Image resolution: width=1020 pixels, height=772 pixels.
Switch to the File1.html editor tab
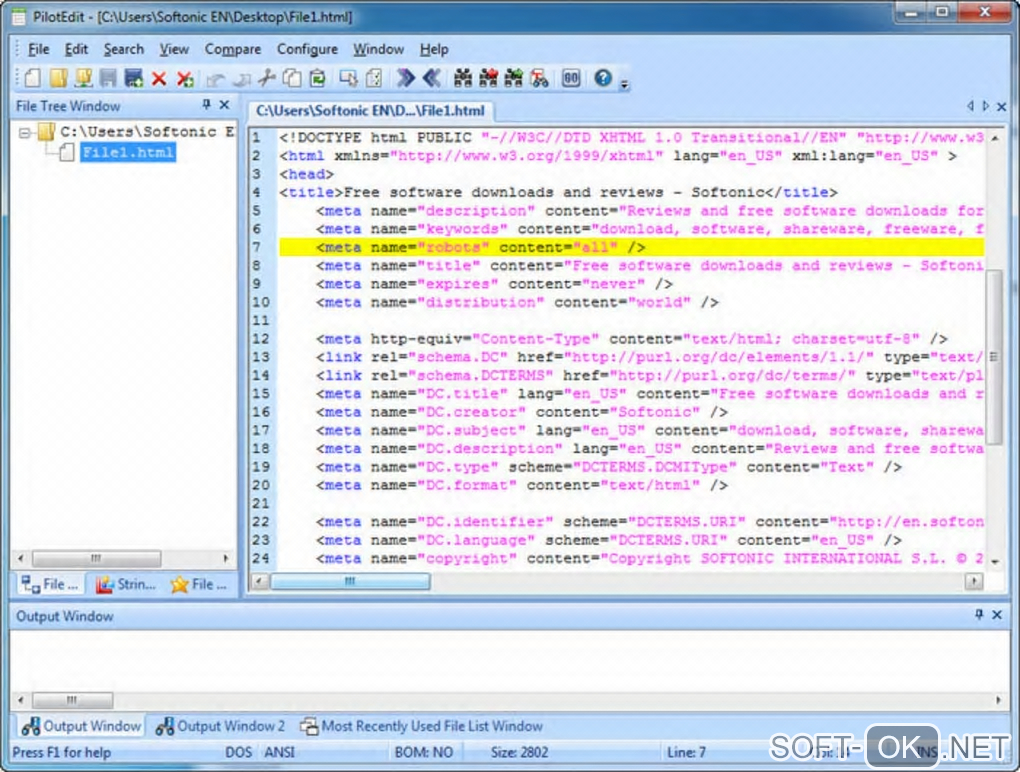coord(370,111)
